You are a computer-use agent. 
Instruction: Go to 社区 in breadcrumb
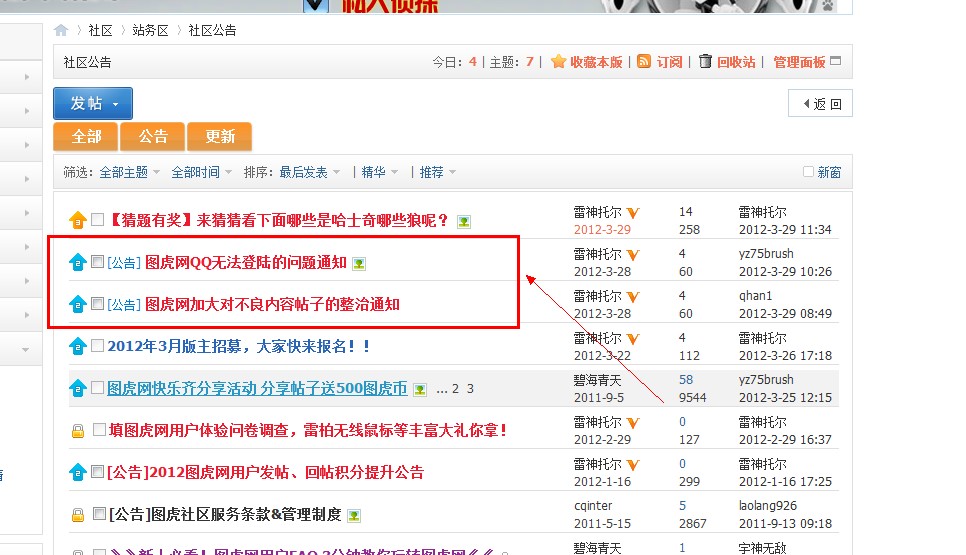[x=100, y=30]
